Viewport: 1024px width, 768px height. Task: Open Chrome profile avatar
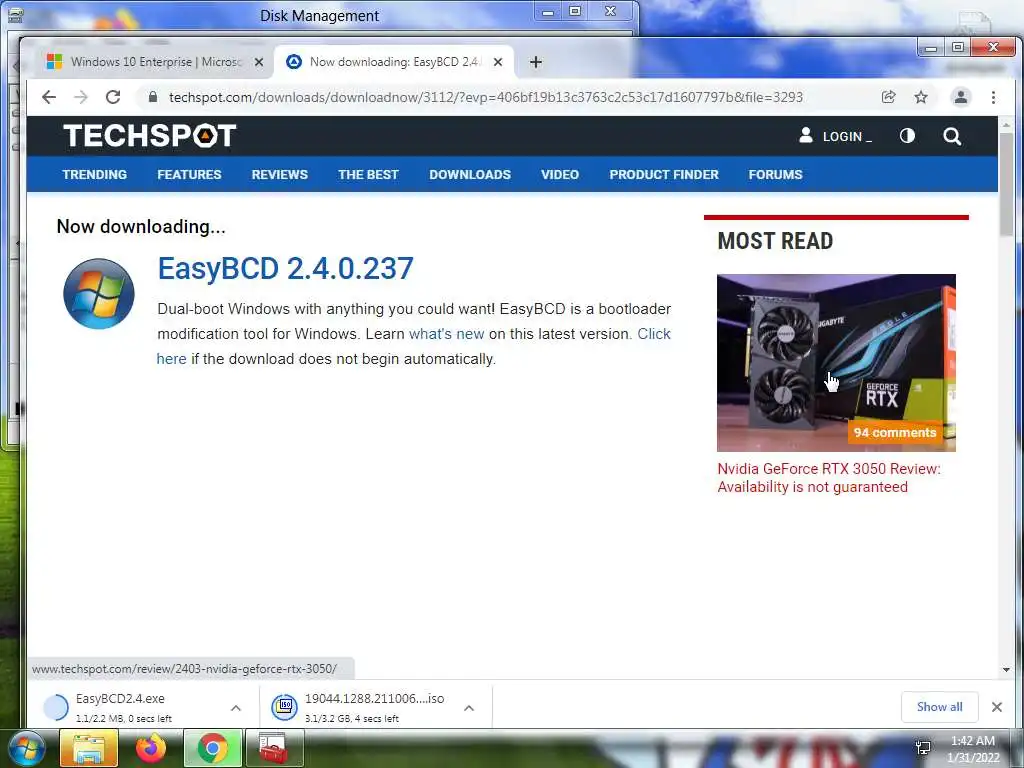[x=961, y=97]
